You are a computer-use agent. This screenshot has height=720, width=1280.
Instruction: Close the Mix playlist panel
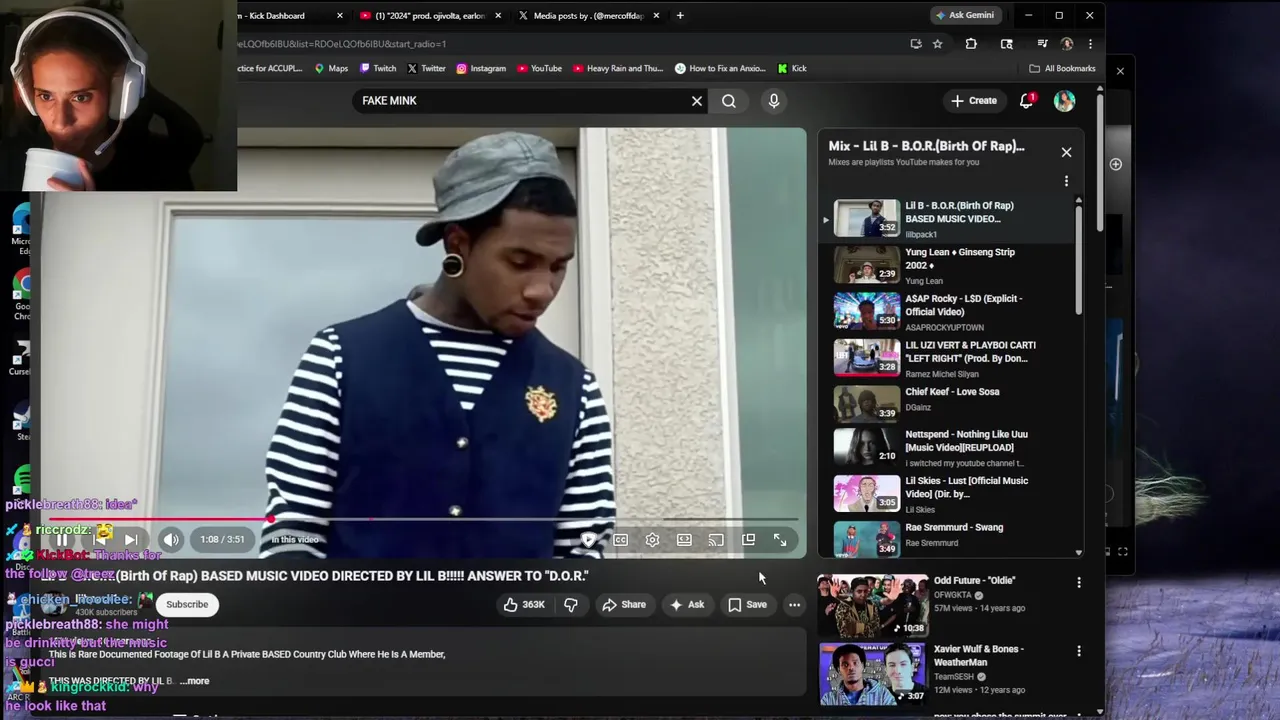[x=1066, y=152]
